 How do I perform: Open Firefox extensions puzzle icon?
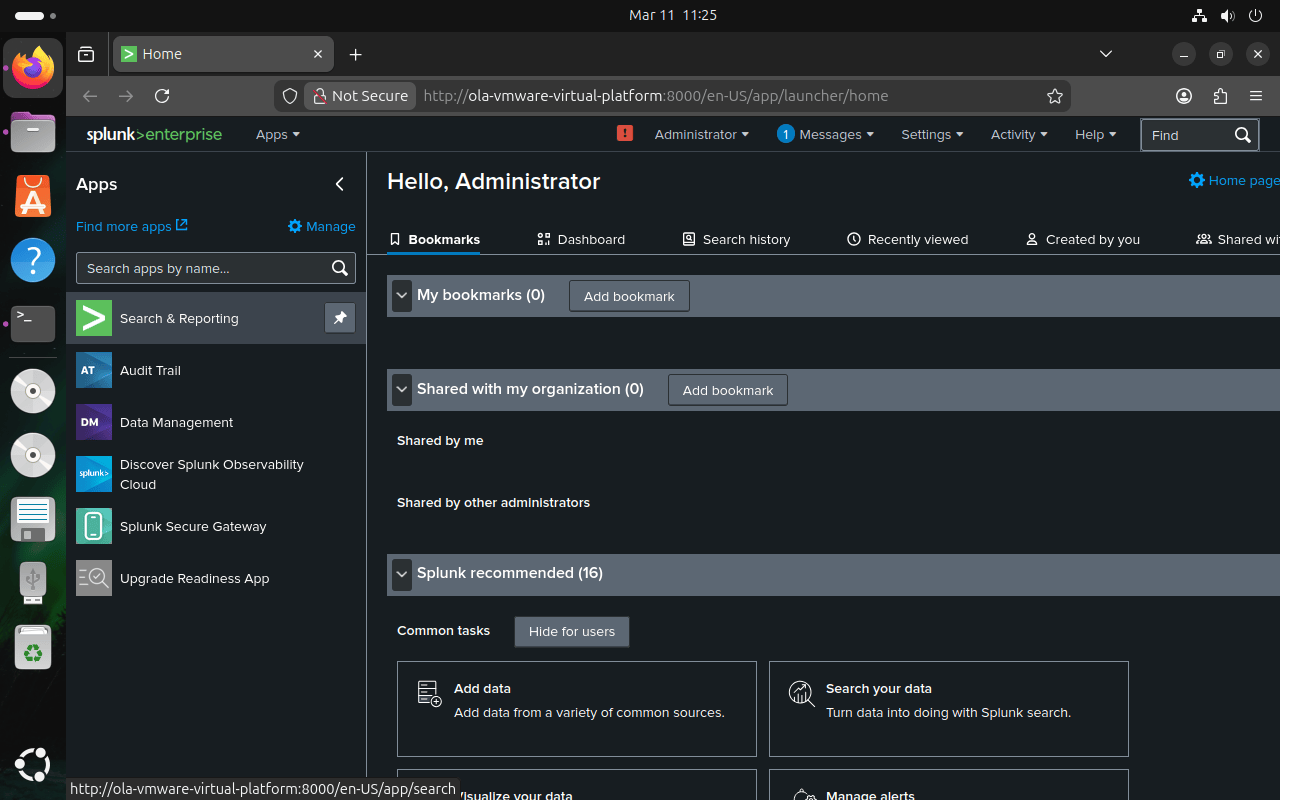click(x=1220, y=96)
